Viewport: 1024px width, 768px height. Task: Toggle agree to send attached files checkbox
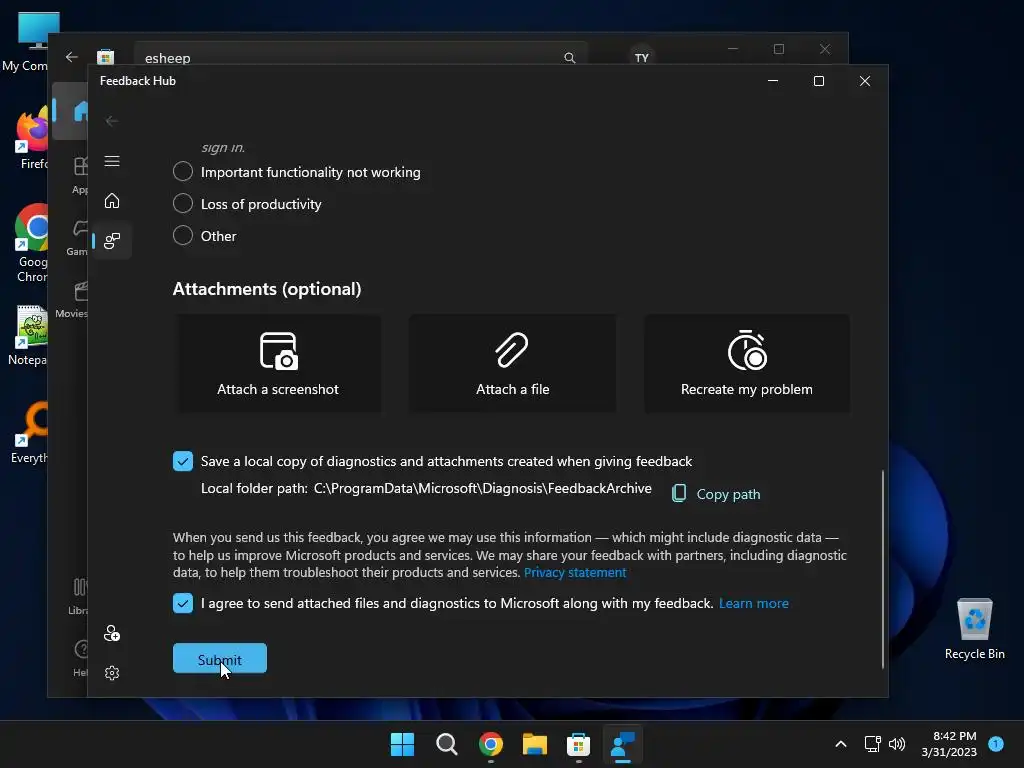point(183,603)
